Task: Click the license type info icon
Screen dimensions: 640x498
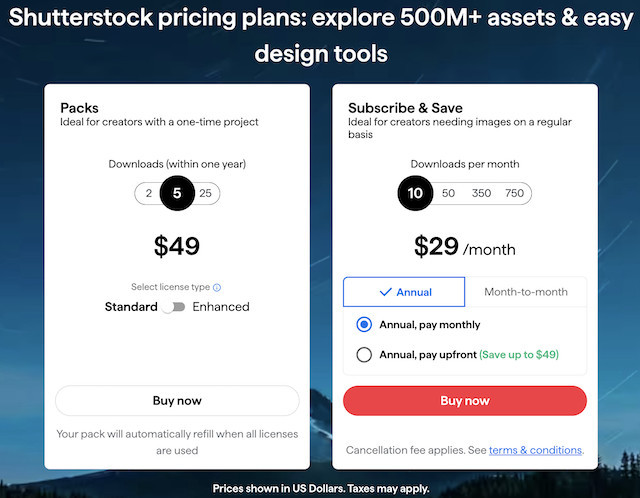Action: pyautogui.click(x=217, y=287)
